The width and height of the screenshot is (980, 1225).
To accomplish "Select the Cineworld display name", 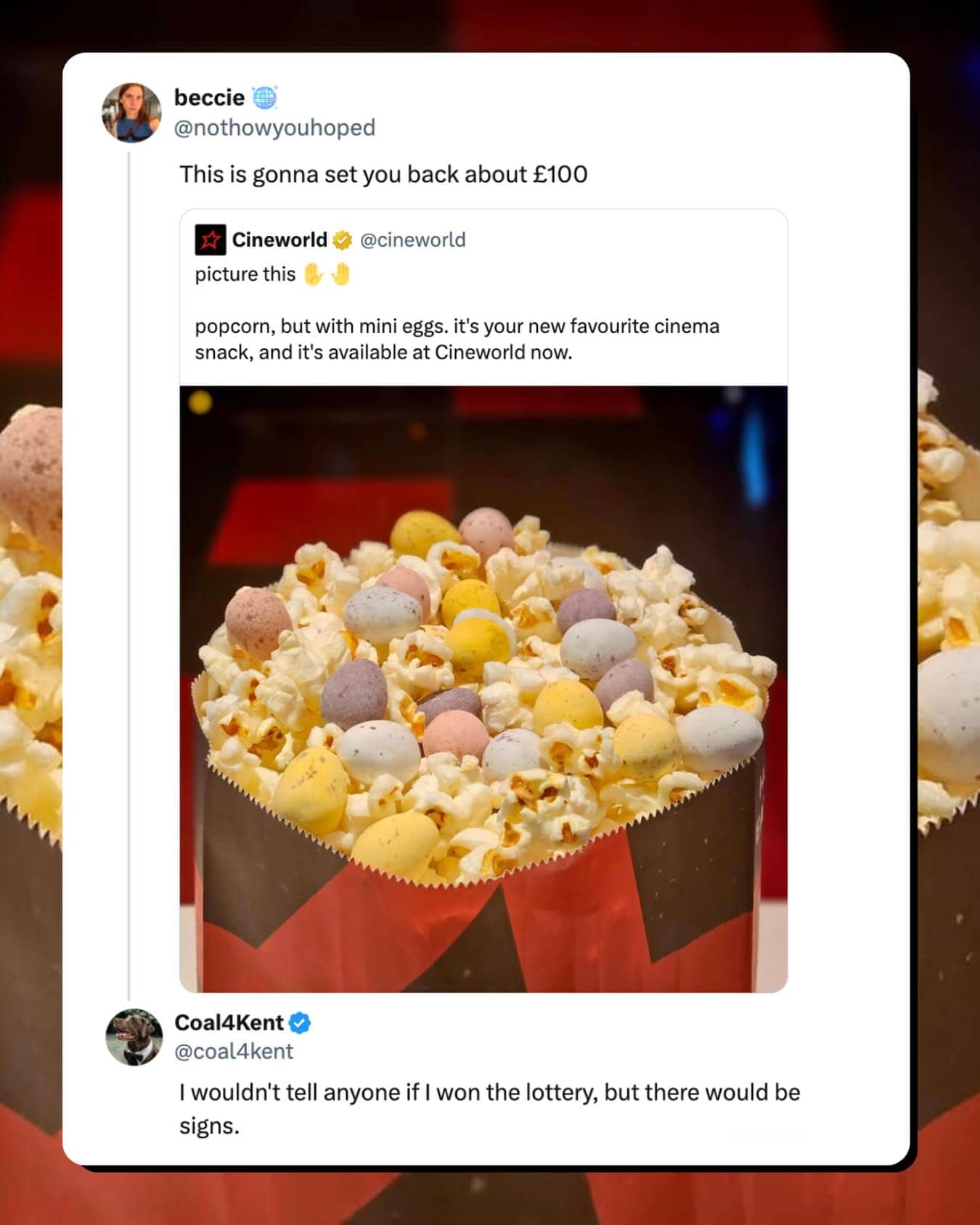I will pos(279,240).
